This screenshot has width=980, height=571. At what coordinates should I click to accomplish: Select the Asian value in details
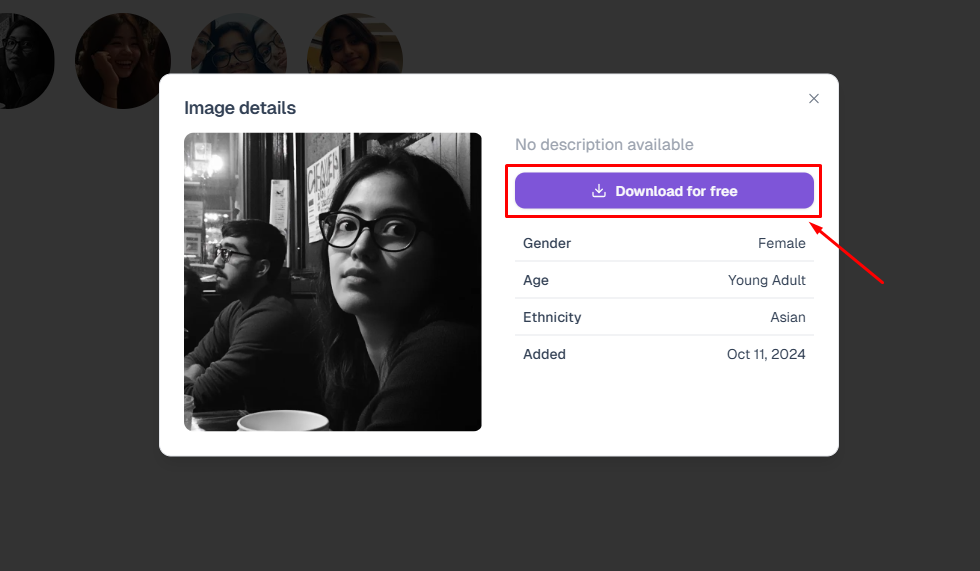point(787,317)
